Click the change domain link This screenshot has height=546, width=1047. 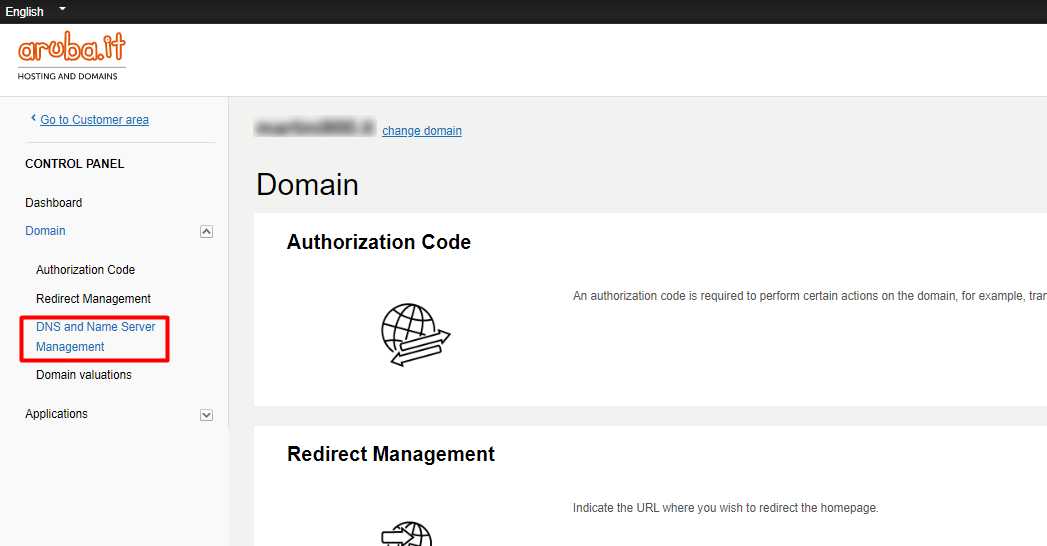click(x=421, y=131)
